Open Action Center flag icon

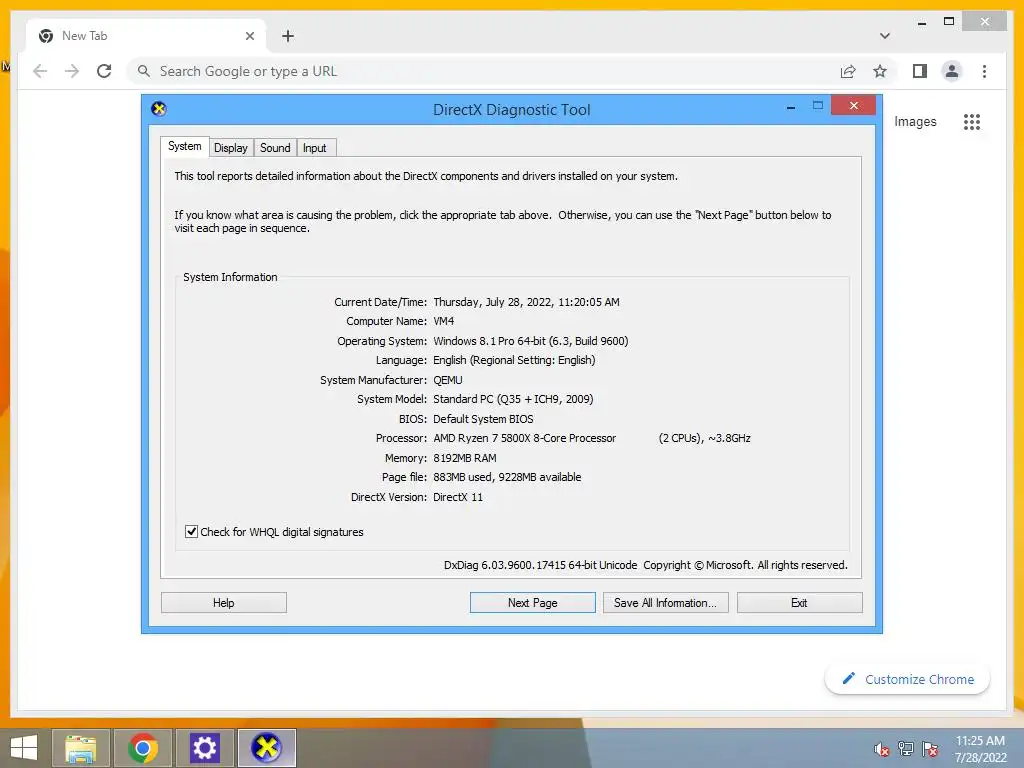point(930,748)
